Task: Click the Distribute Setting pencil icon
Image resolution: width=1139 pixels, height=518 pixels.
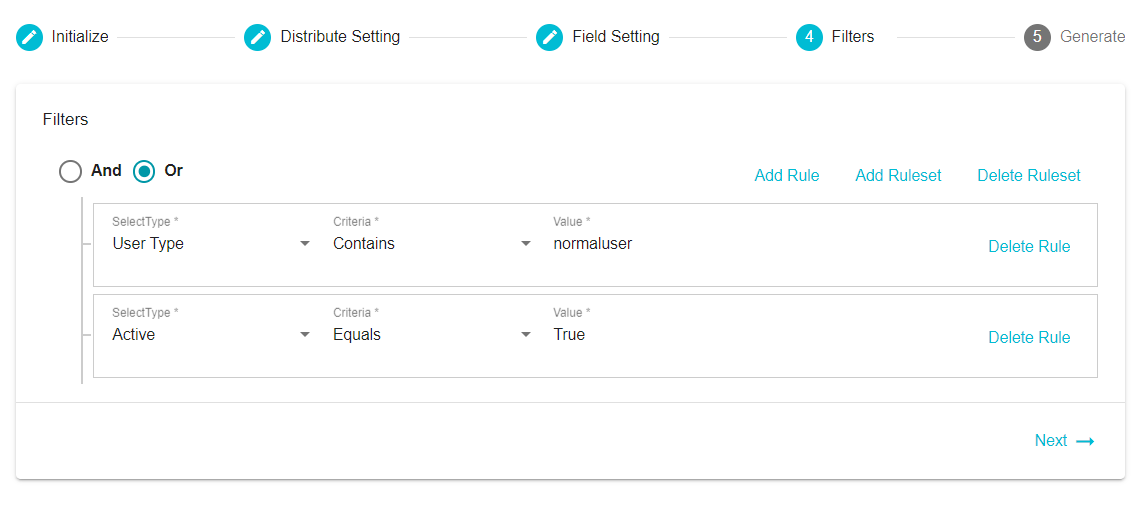Action: [x=257, y=37]
